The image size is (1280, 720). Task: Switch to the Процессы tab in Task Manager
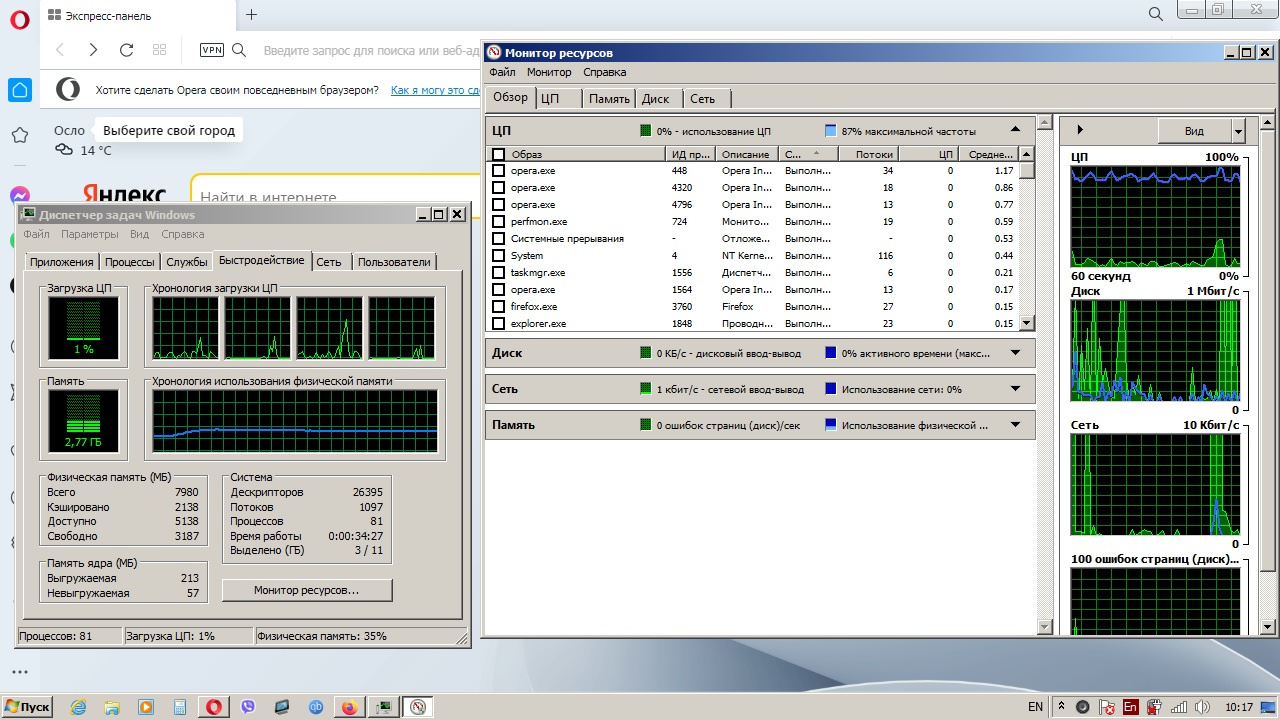(x=130, y=262)
